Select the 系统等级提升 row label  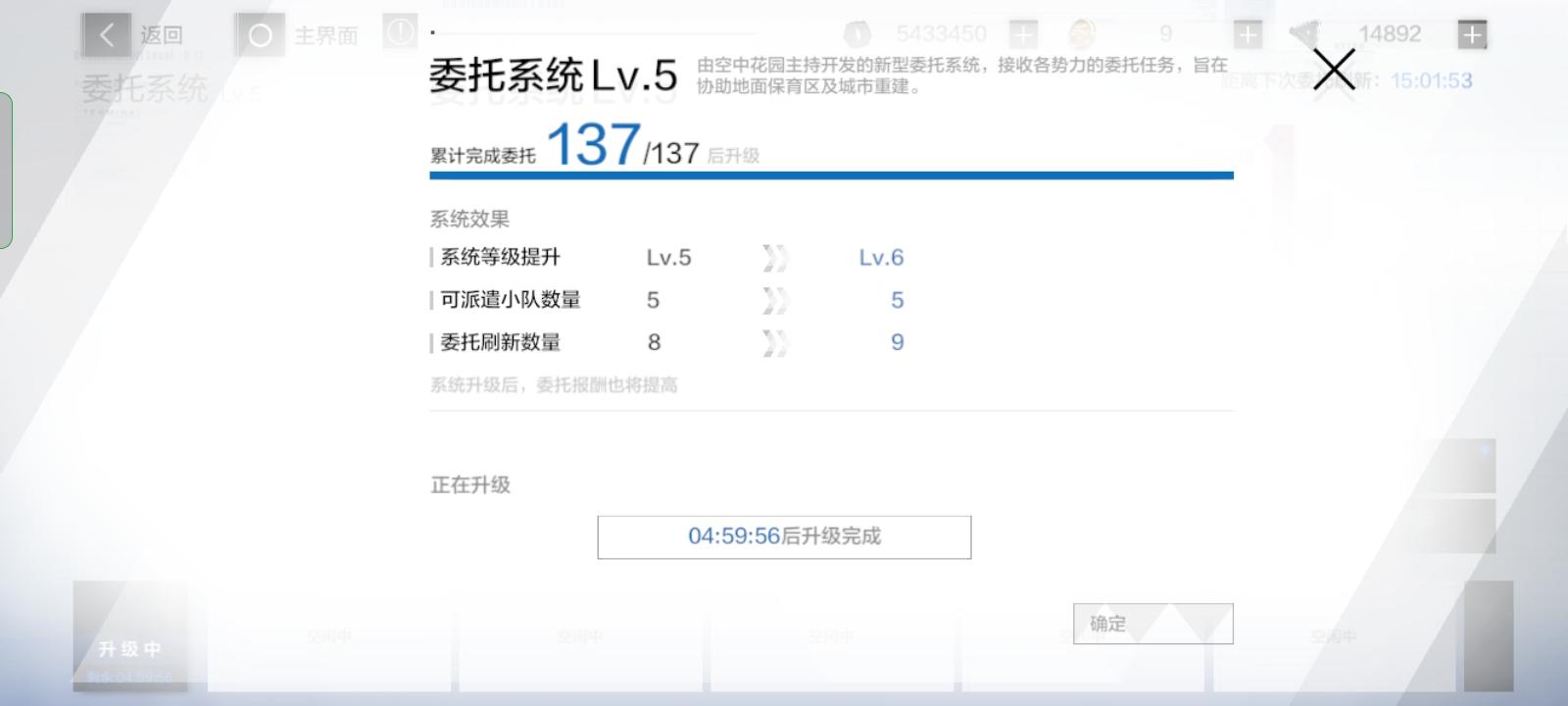(x=501, y=257)
